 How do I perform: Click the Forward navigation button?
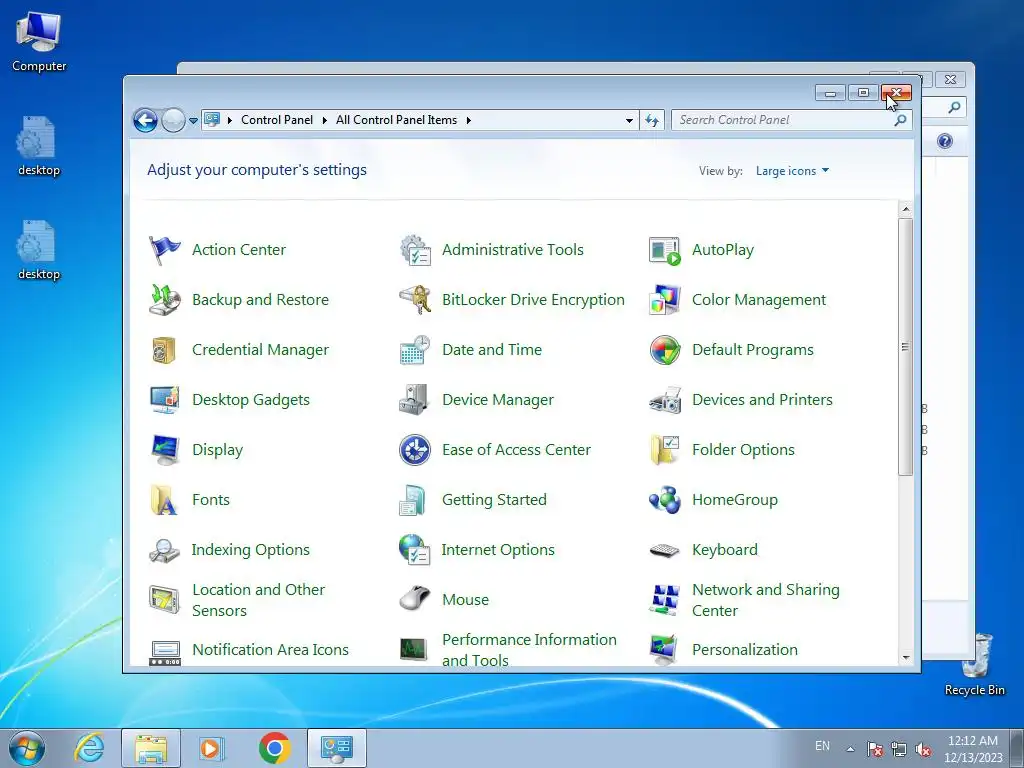(174, 120)
